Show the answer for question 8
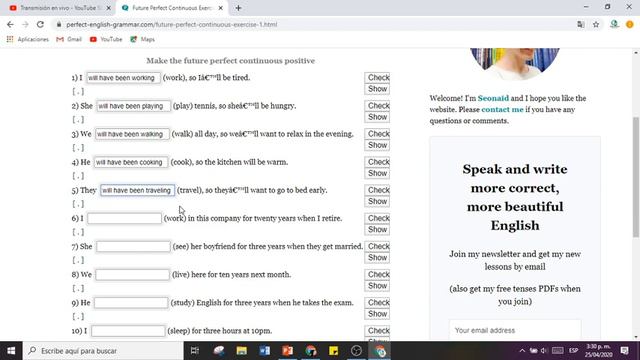This screenshot has height=360, width=640. click(377, 286)
